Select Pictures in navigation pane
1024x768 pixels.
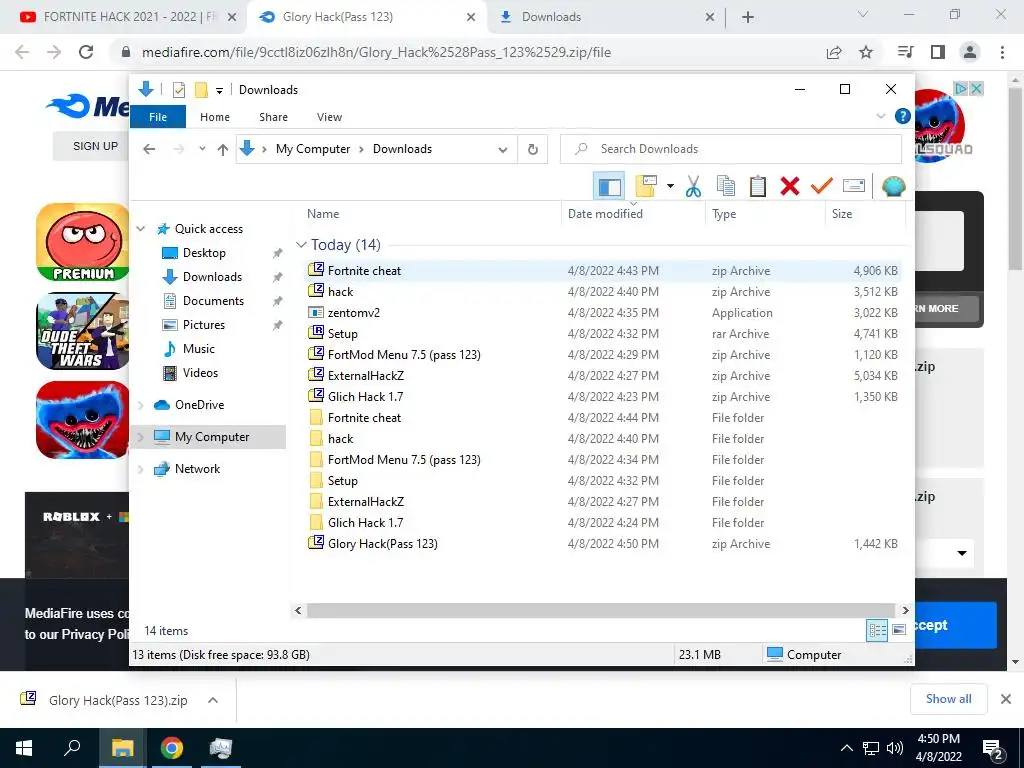click(204, 325)
